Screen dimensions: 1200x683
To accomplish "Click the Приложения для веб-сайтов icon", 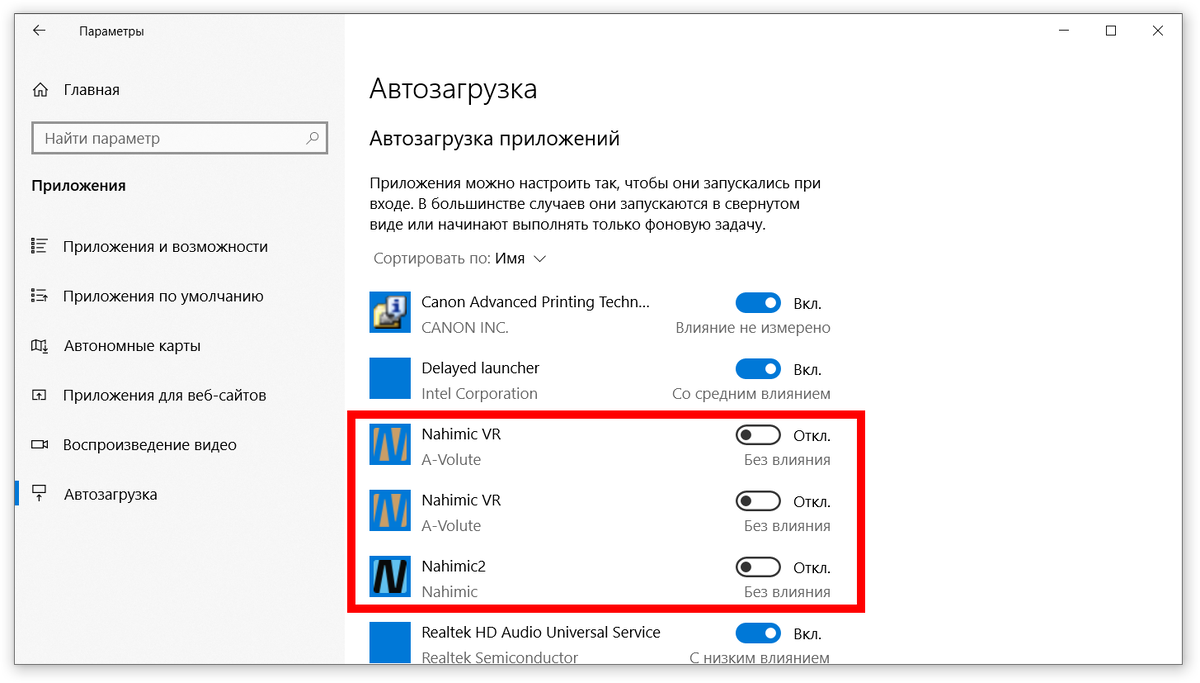I will (x=40, y=395).
